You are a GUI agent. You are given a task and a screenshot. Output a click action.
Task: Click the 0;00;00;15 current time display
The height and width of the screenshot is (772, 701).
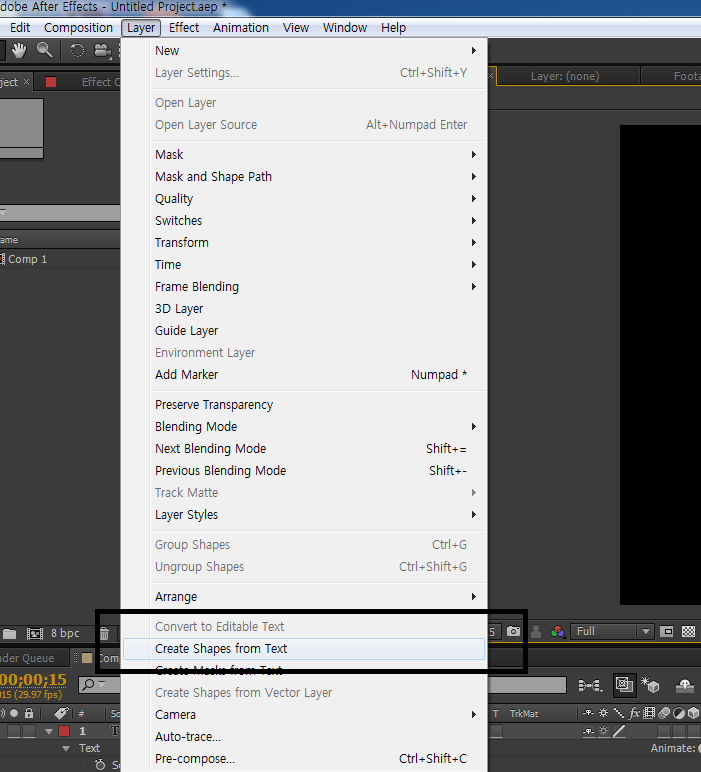pos(33,679)
